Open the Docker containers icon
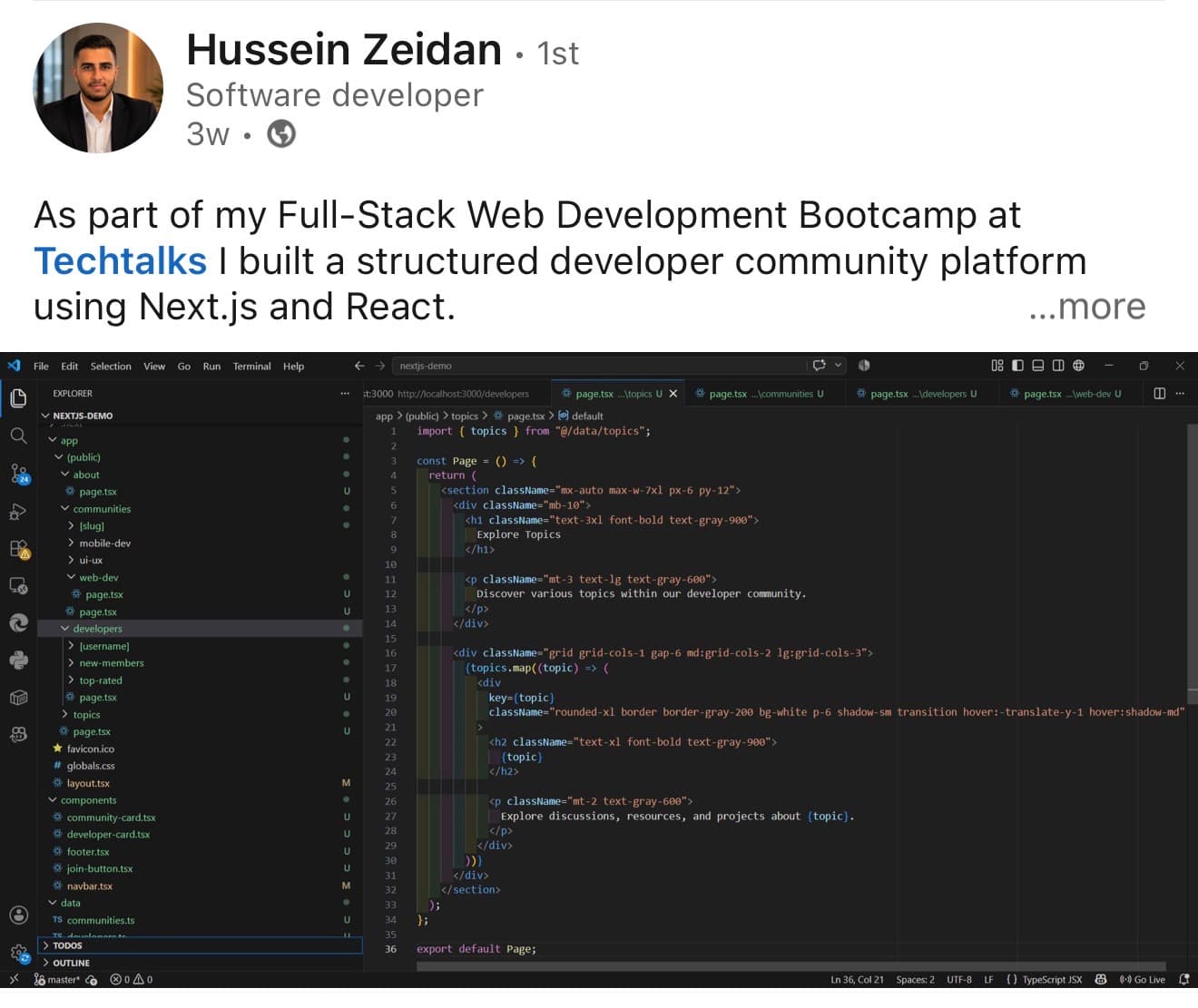 point(18,698)
